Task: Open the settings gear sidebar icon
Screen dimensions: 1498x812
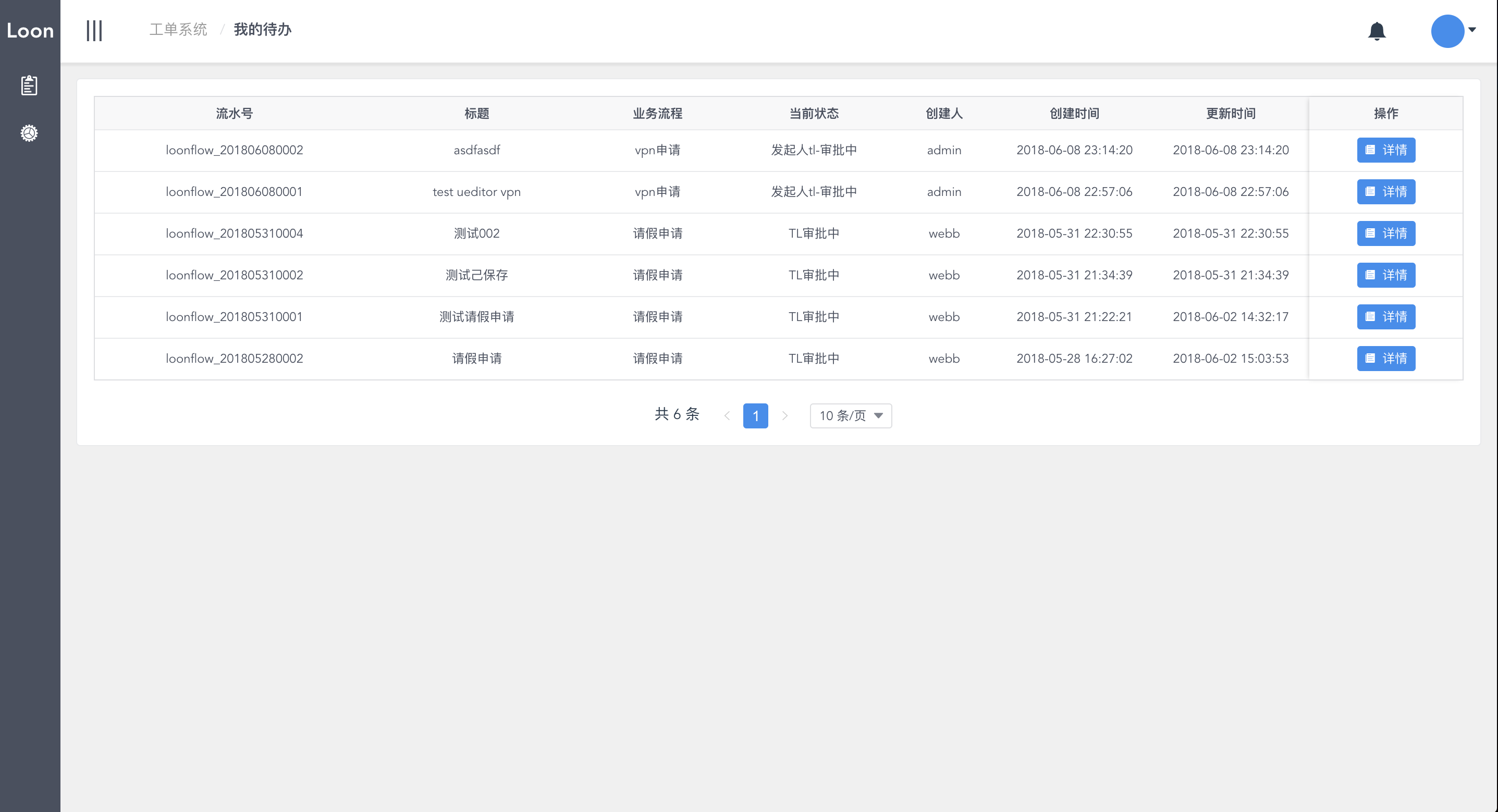Action: pyautogui.click(x=29, y=133)
